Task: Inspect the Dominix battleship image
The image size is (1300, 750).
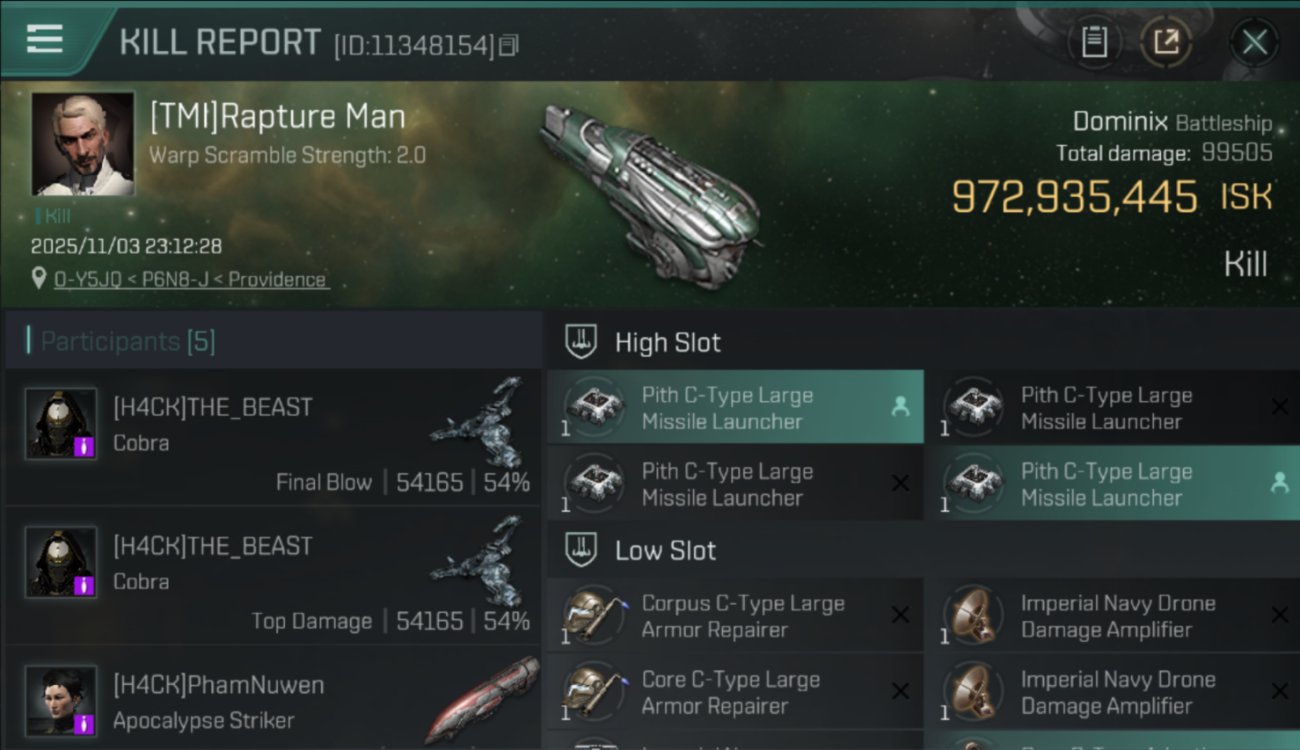Action: [x=650, y=195]
